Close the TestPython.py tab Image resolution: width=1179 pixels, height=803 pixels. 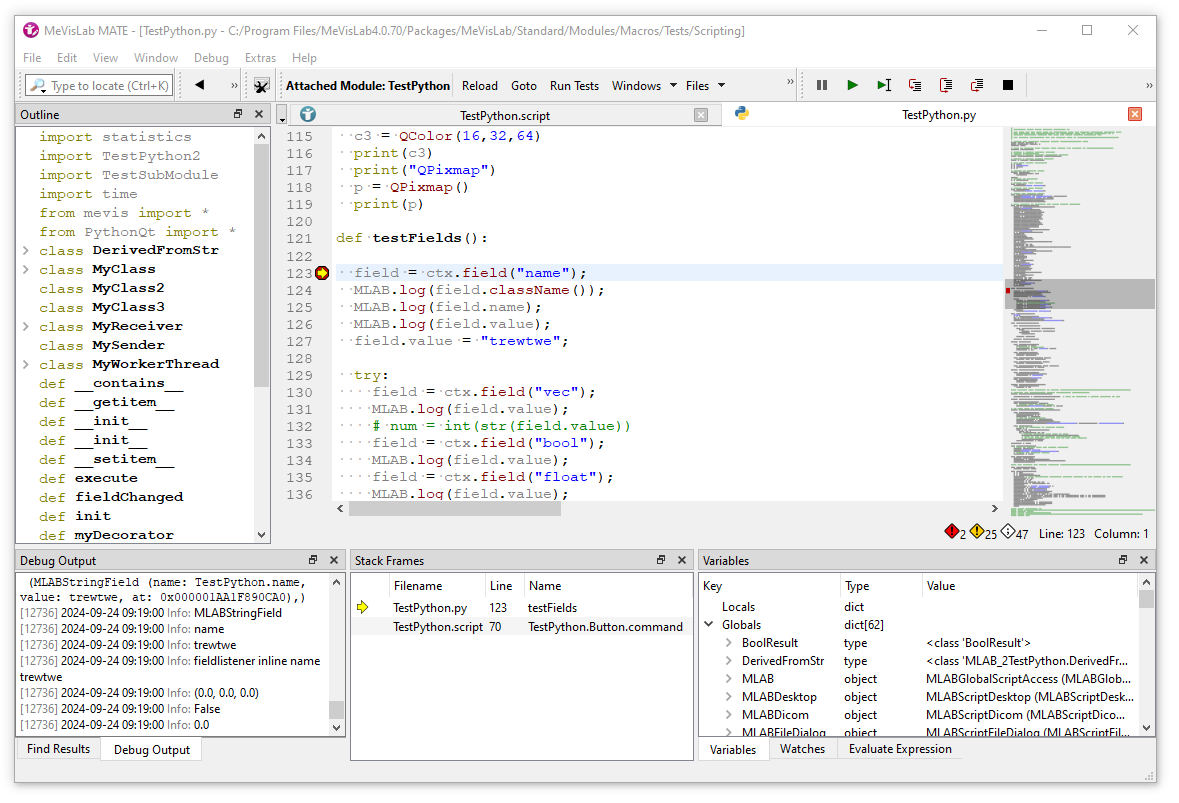tap(1135, 115)
